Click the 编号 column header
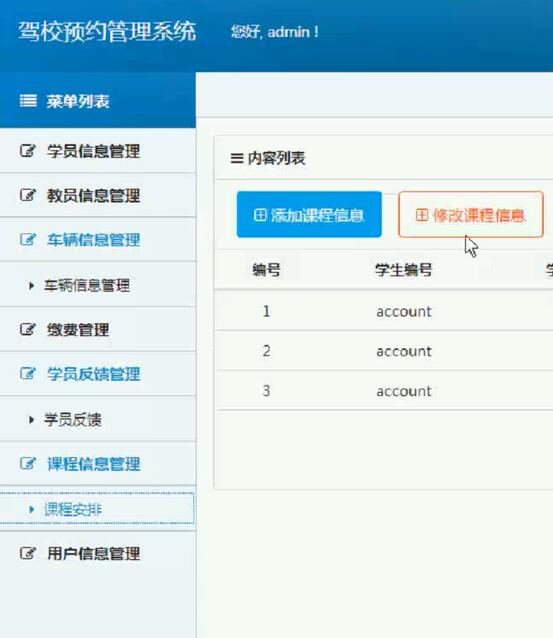The width and height of the screenshot is (553, 638). click(x=266, y=270)
